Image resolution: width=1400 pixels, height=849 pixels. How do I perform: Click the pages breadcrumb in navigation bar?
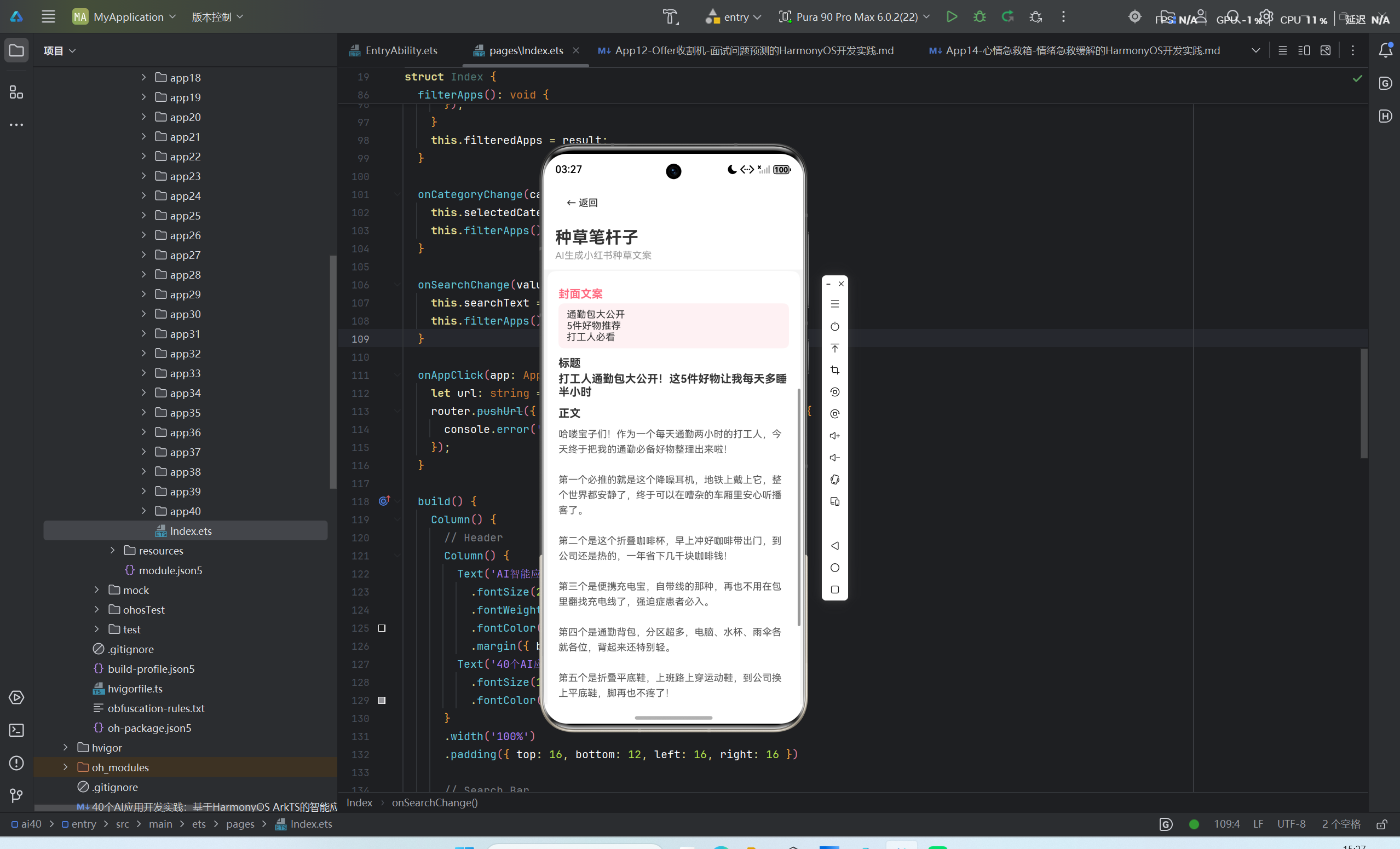[240, 824]
